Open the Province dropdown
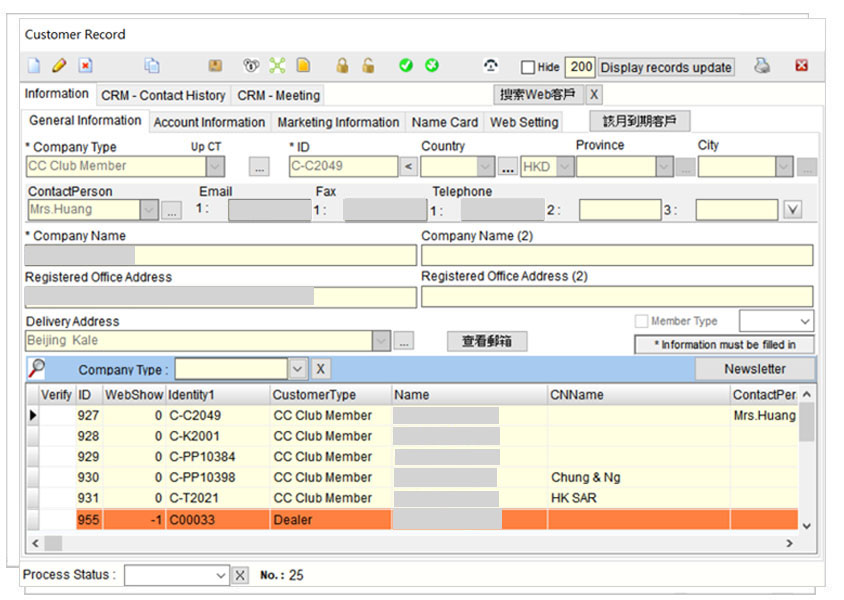Image resolution: width=844 pixels, height=600 pixels. coord(664,166)
